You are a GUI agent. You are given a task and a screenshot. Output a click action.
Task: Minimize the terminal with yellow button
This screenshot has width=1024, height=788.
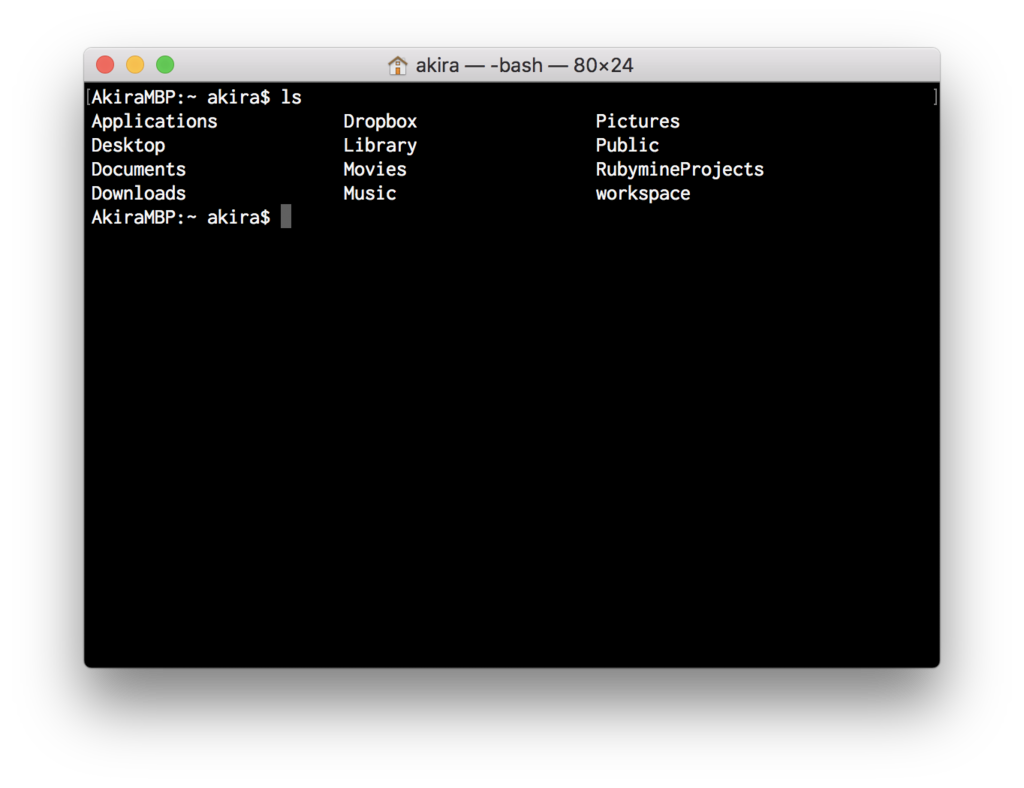[x=135, y=65]
